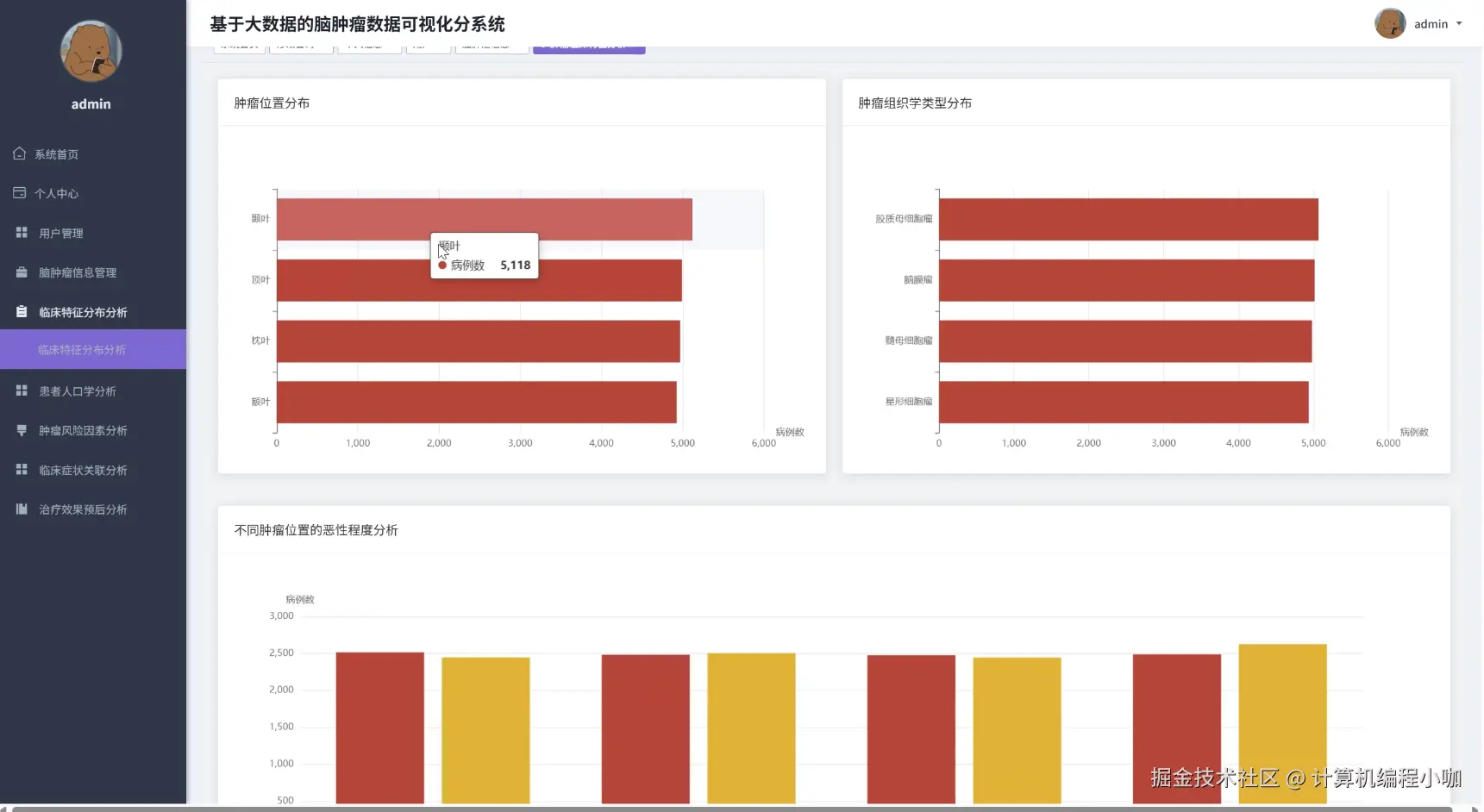The width and height of the screenshot is (1484, 812).
Task: Click the admin name under the sidebar avatar
Action: [91, 103]
